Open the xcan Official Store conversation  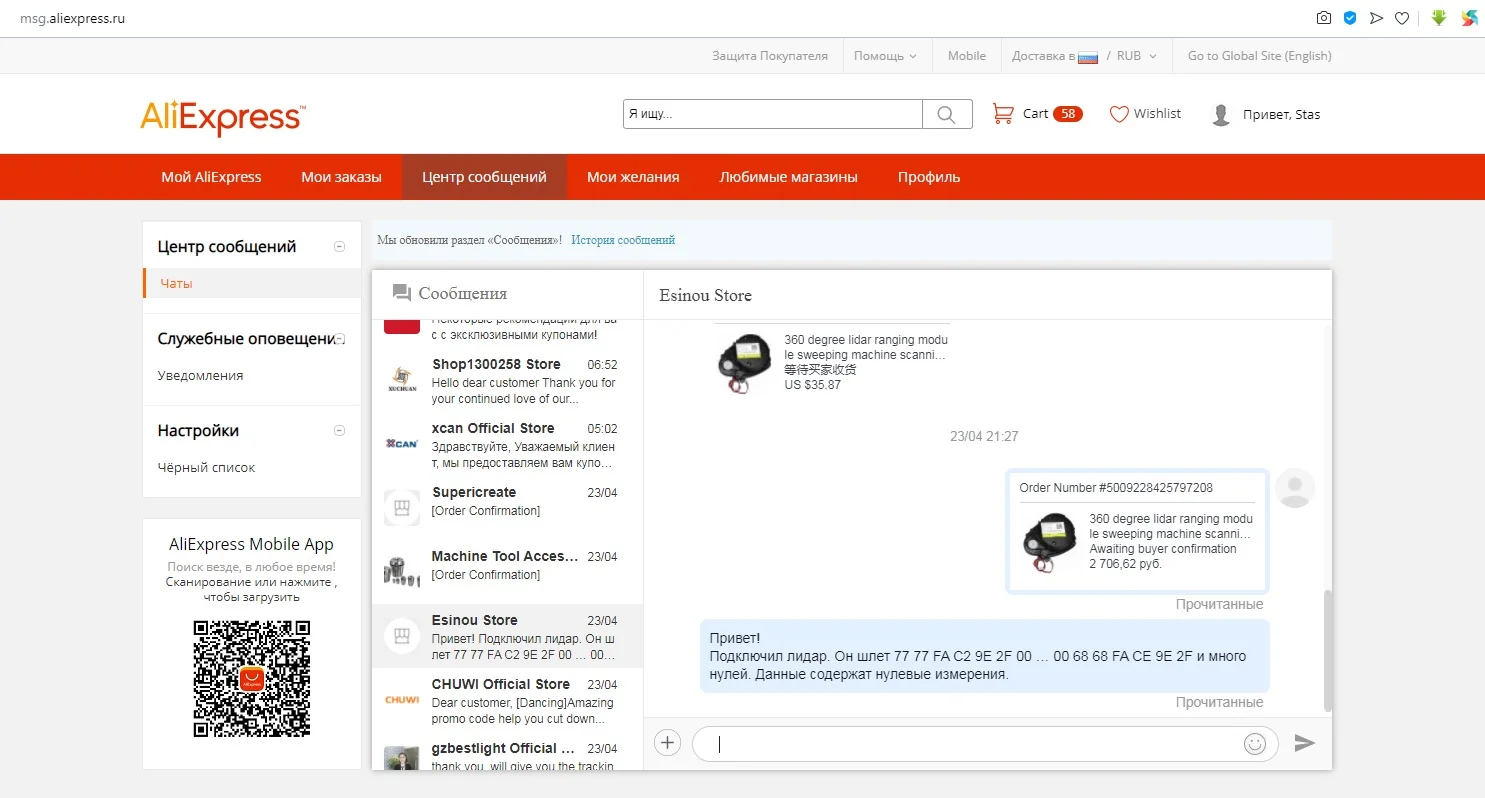click(507, 444)
